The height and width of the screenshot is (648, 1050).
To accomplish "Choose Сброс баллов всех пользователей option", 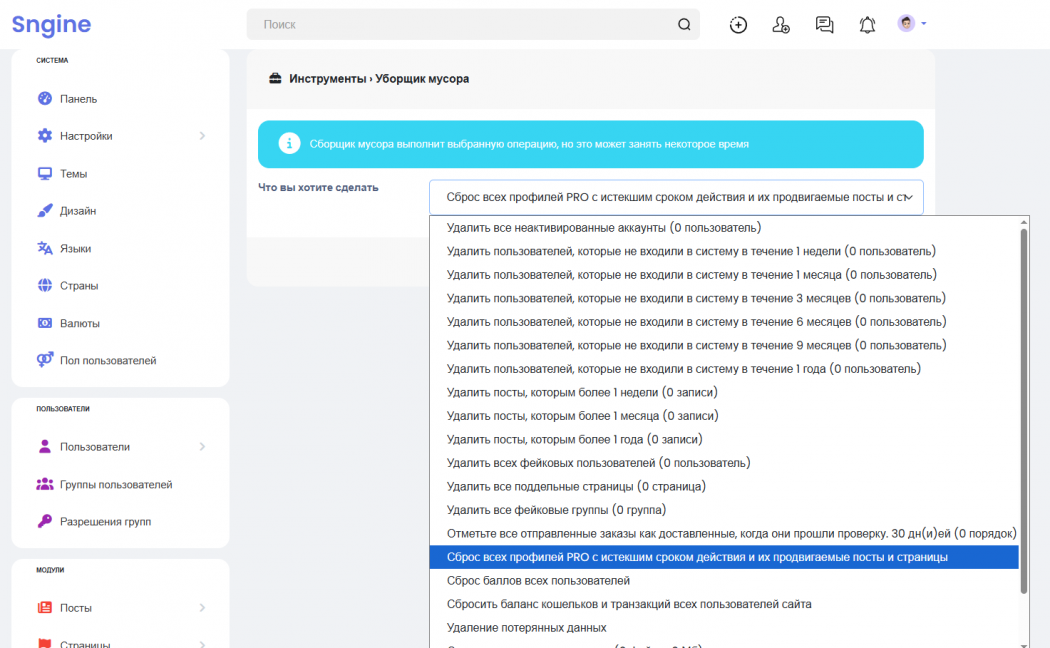I will (538, 581).
